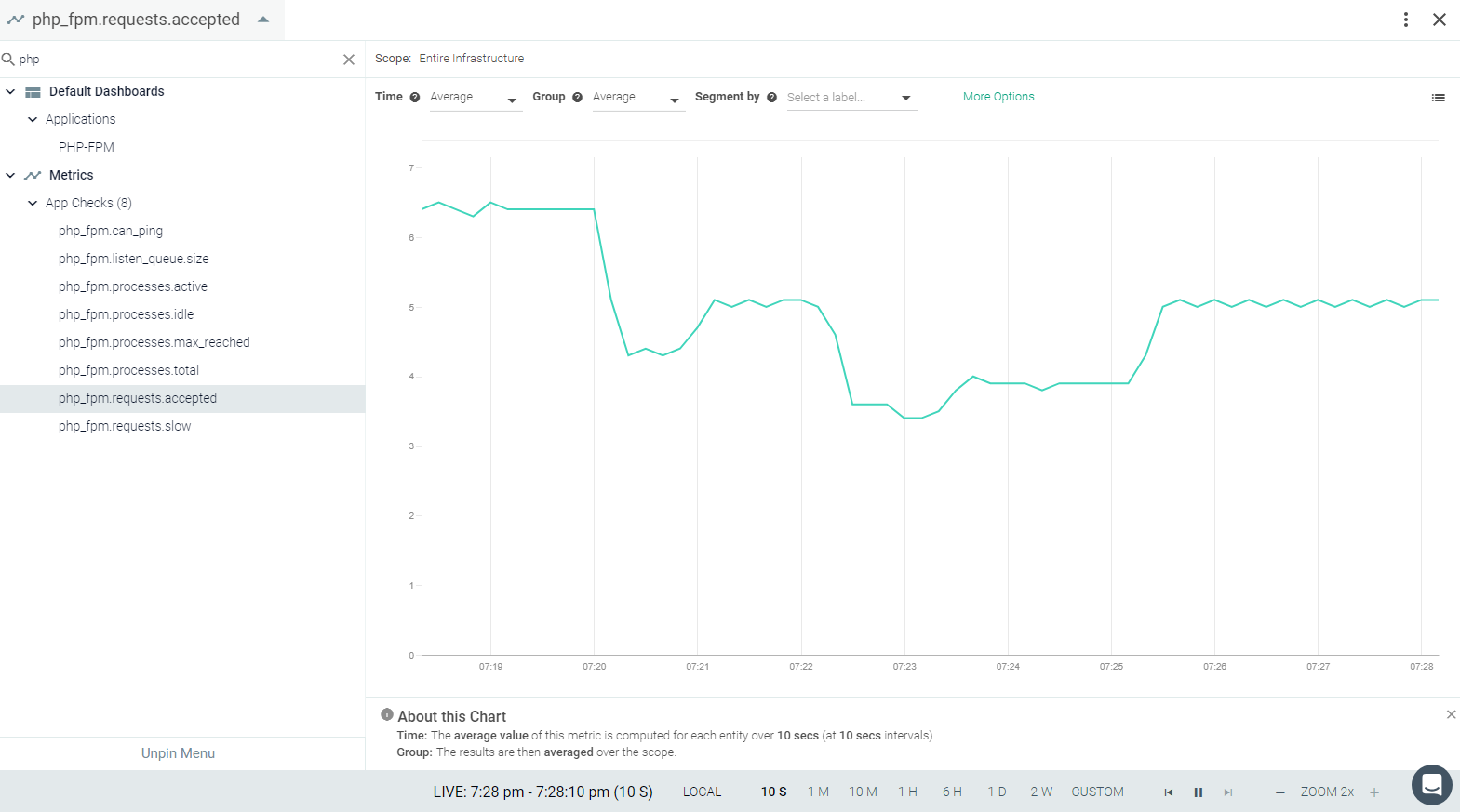Open the Time aggregation Average dropdown
The width and height of the screenshot is (1460, 812).
tap(476, 98)
